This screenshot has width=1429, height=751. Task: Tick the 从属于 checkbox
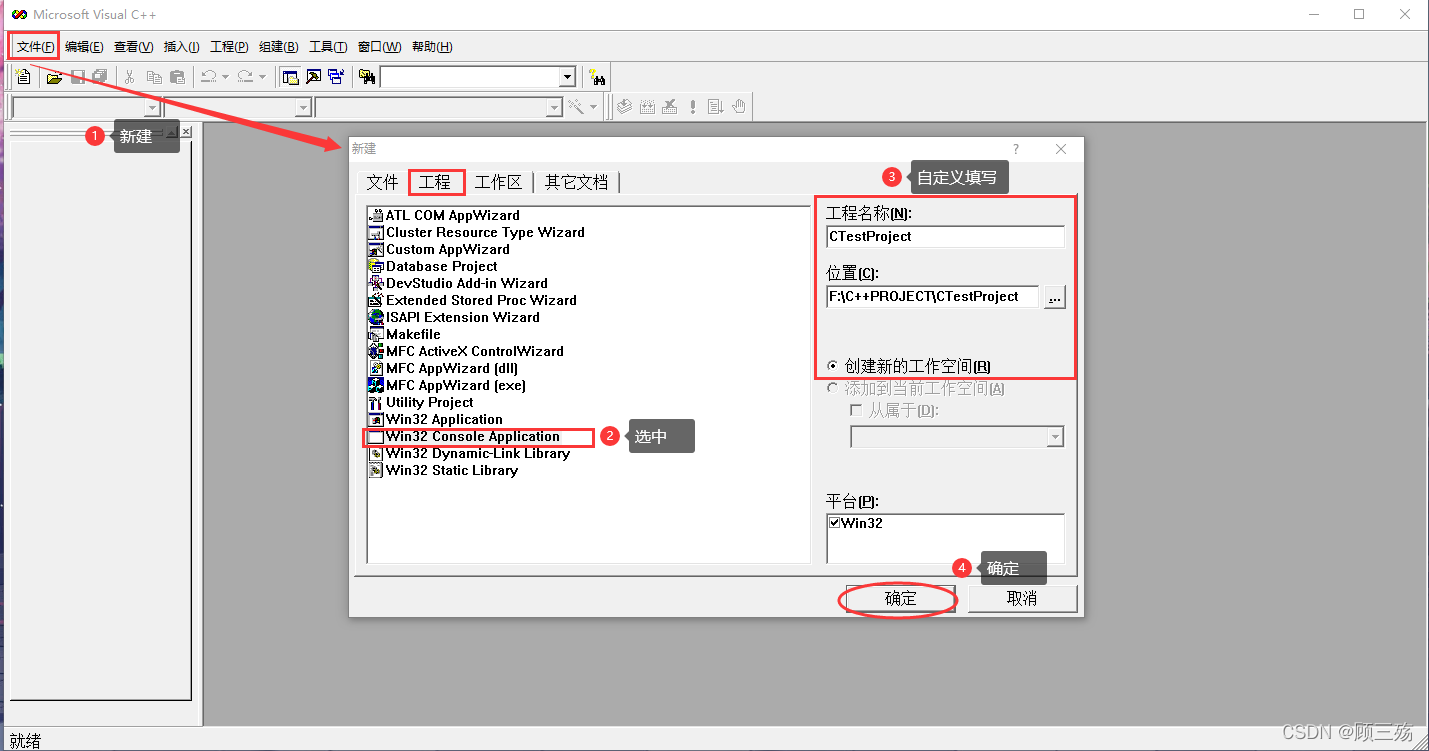click(855, 410)
